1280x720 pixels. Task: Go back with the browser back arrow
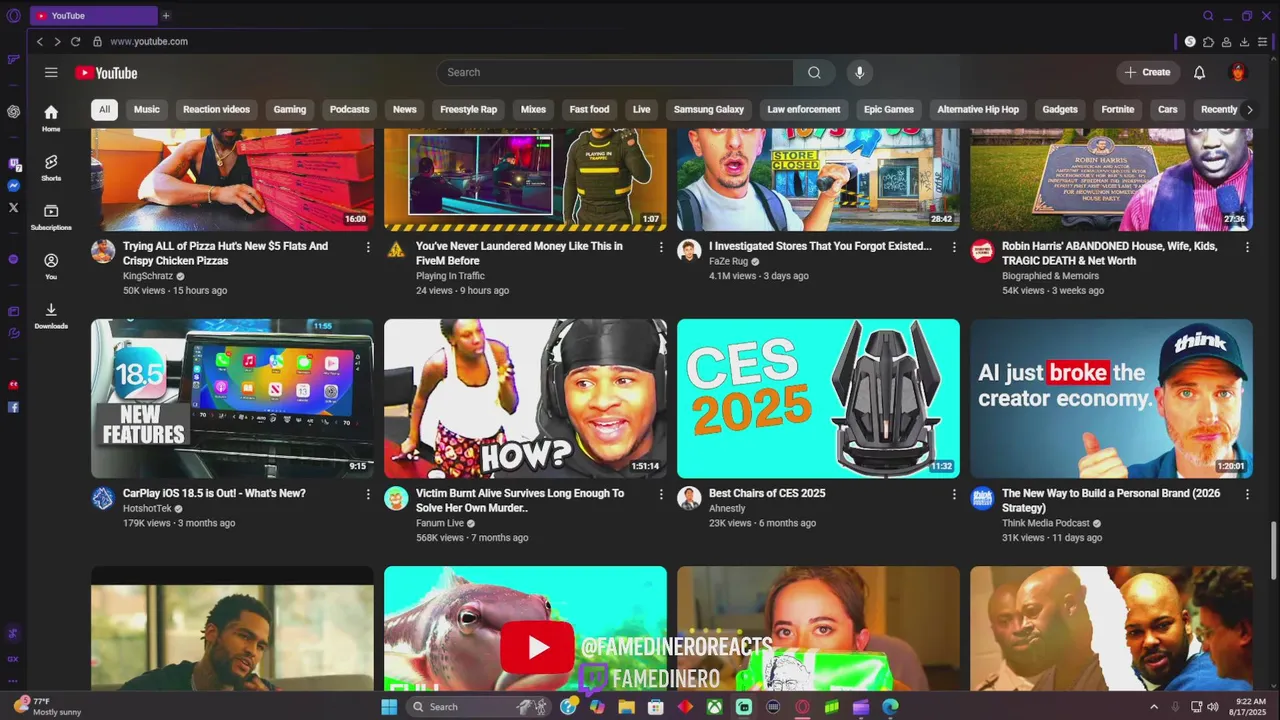click(x=40, y=41)
